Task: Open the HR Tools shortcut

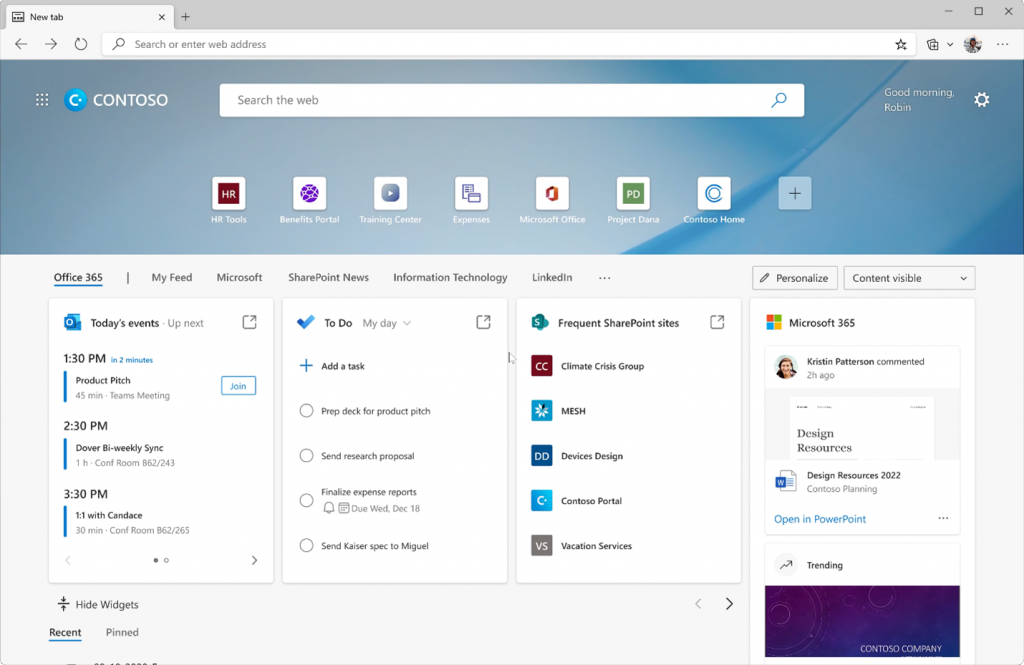Action: 228,193
